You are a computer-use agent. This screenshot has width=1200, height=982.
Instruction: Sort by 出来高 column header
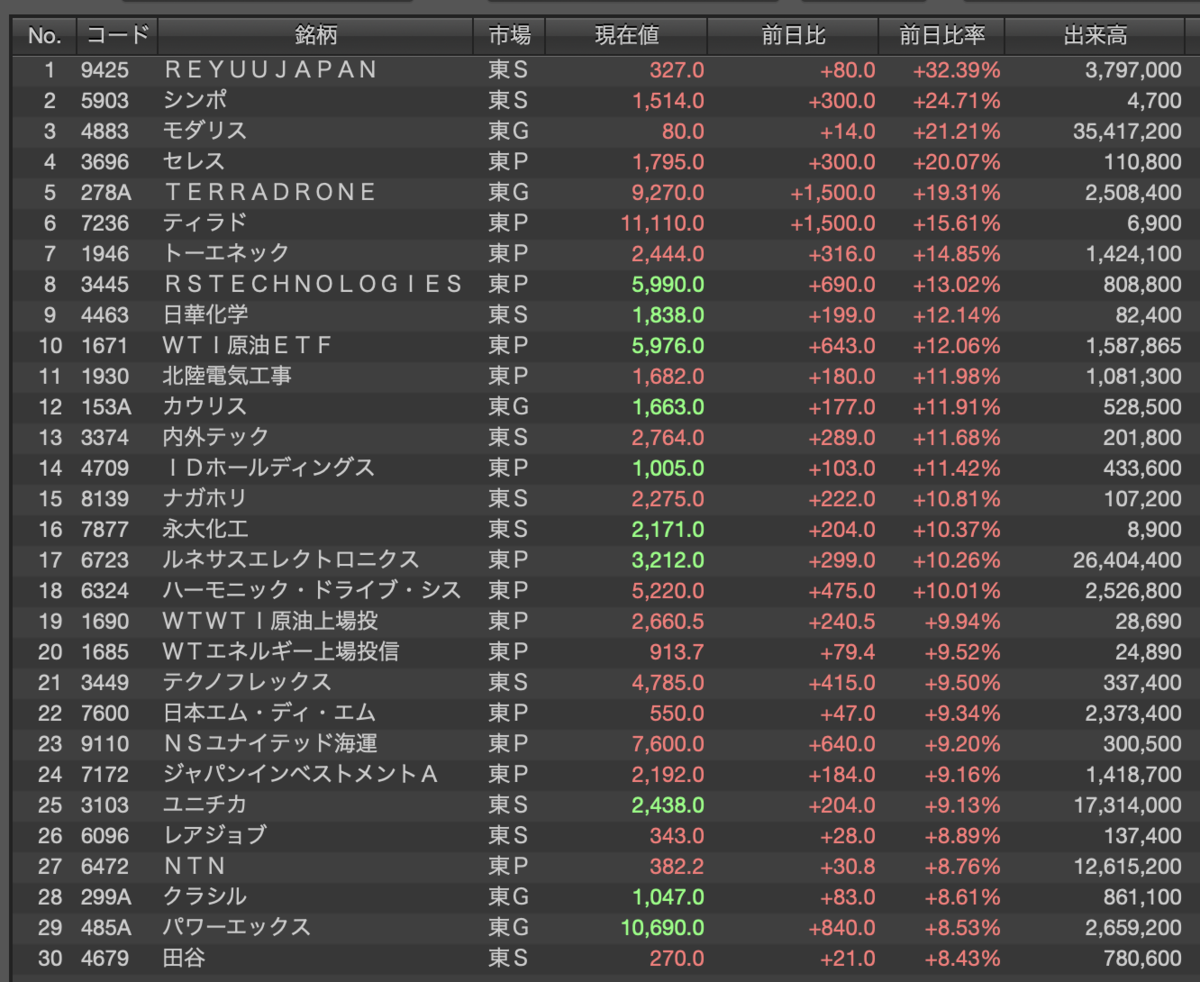coord(1095,36)
